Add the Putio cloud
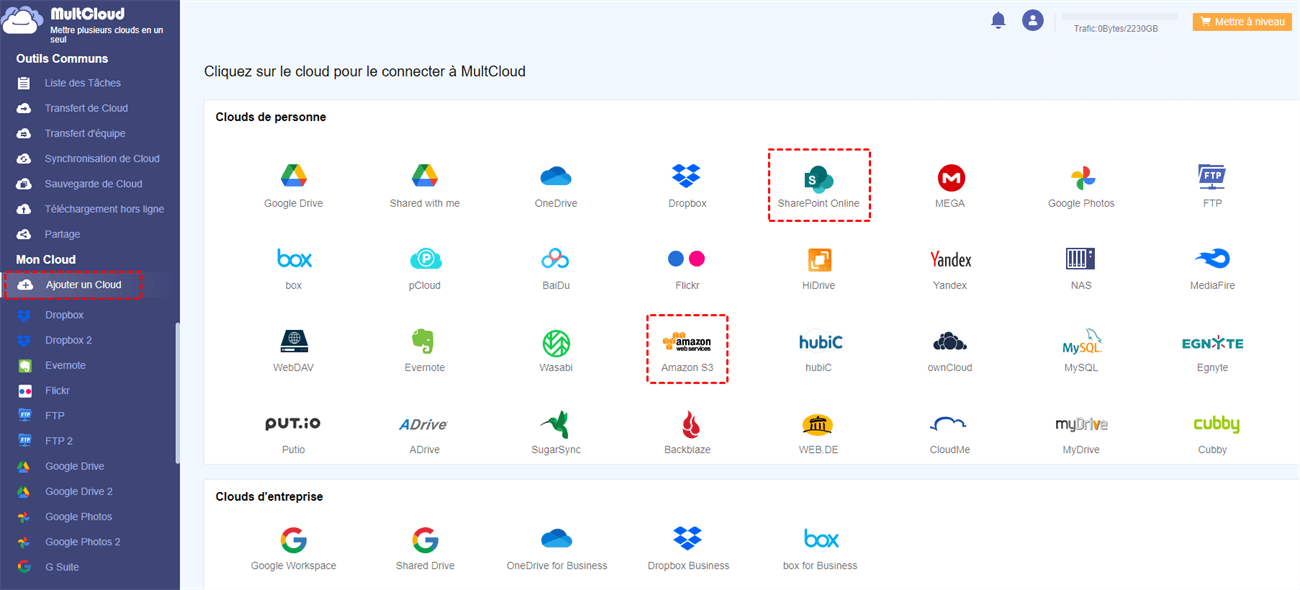The height and width of the screenshot is (590, 1300). click(x=293, y=433)
